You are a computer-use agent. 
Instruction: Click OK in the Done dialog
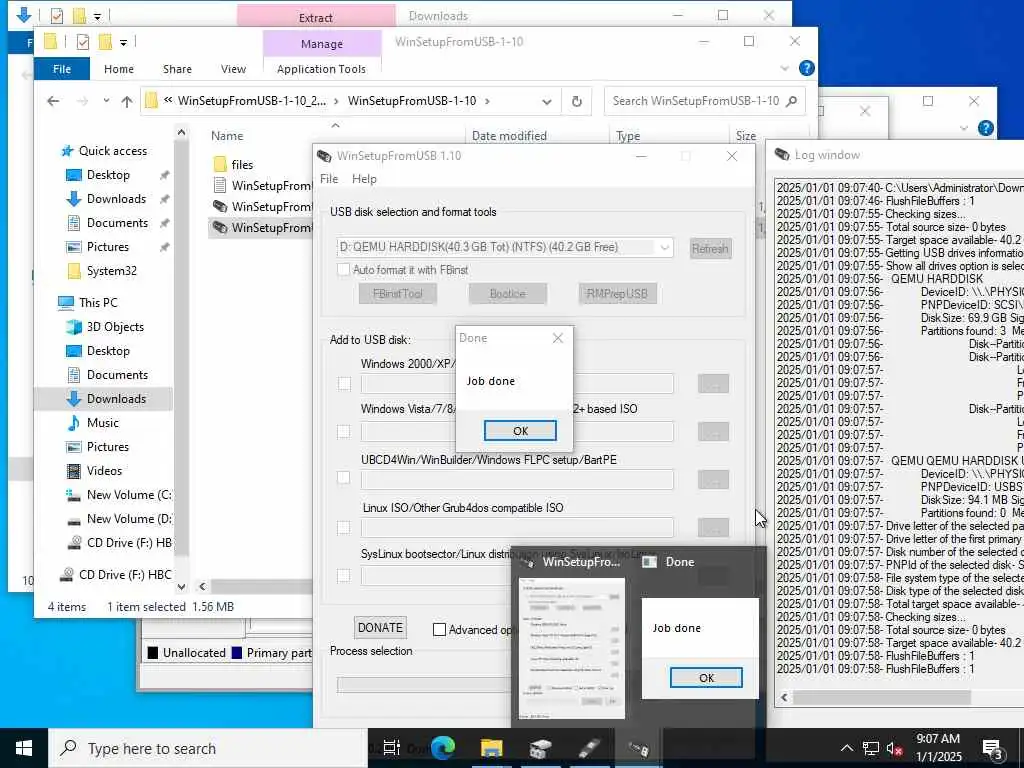(520, 431)
